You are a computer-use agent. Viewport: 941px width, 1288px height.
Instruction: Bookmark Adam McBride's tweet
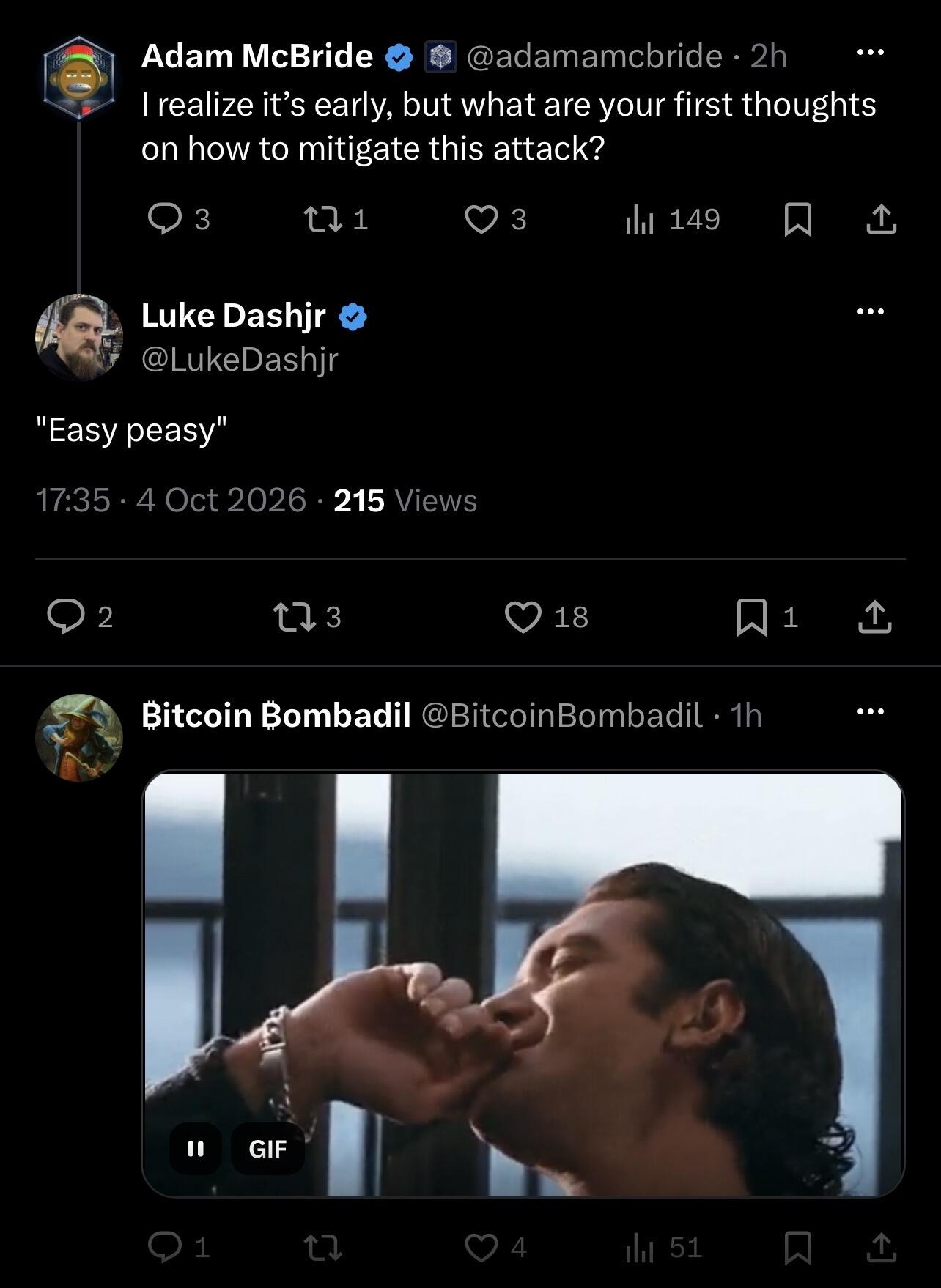click(x=797, y=220)
